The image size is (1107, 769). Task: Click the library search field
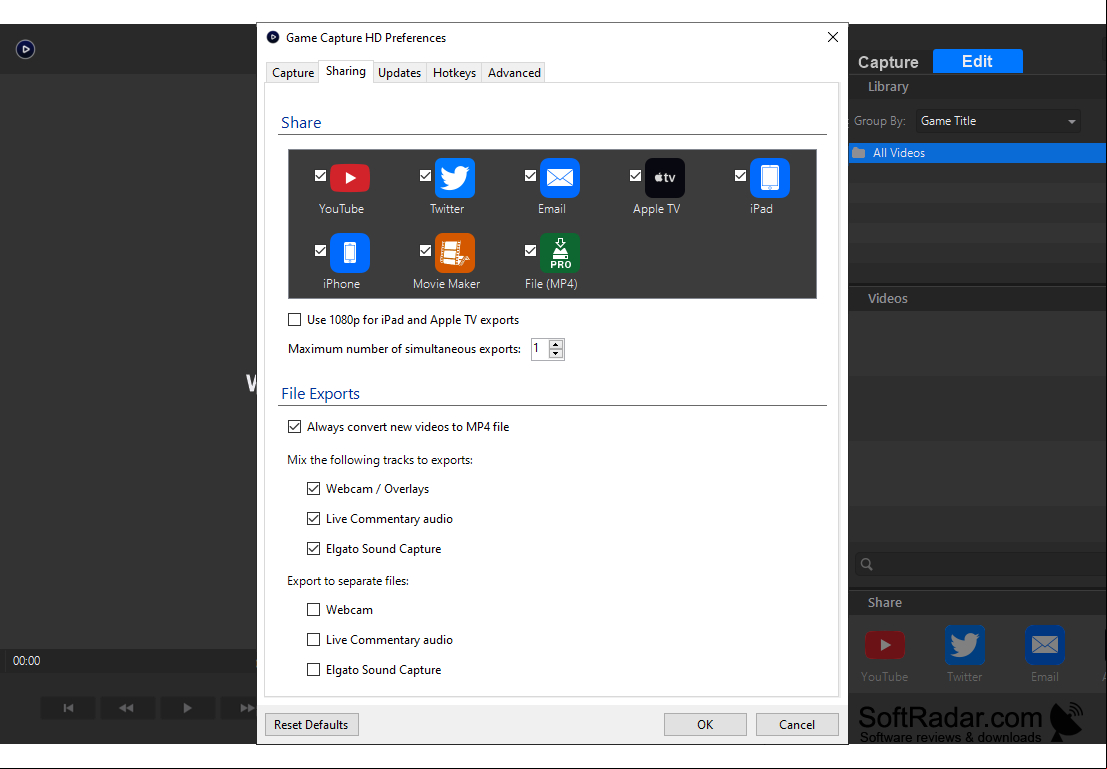tap(981, 564)
